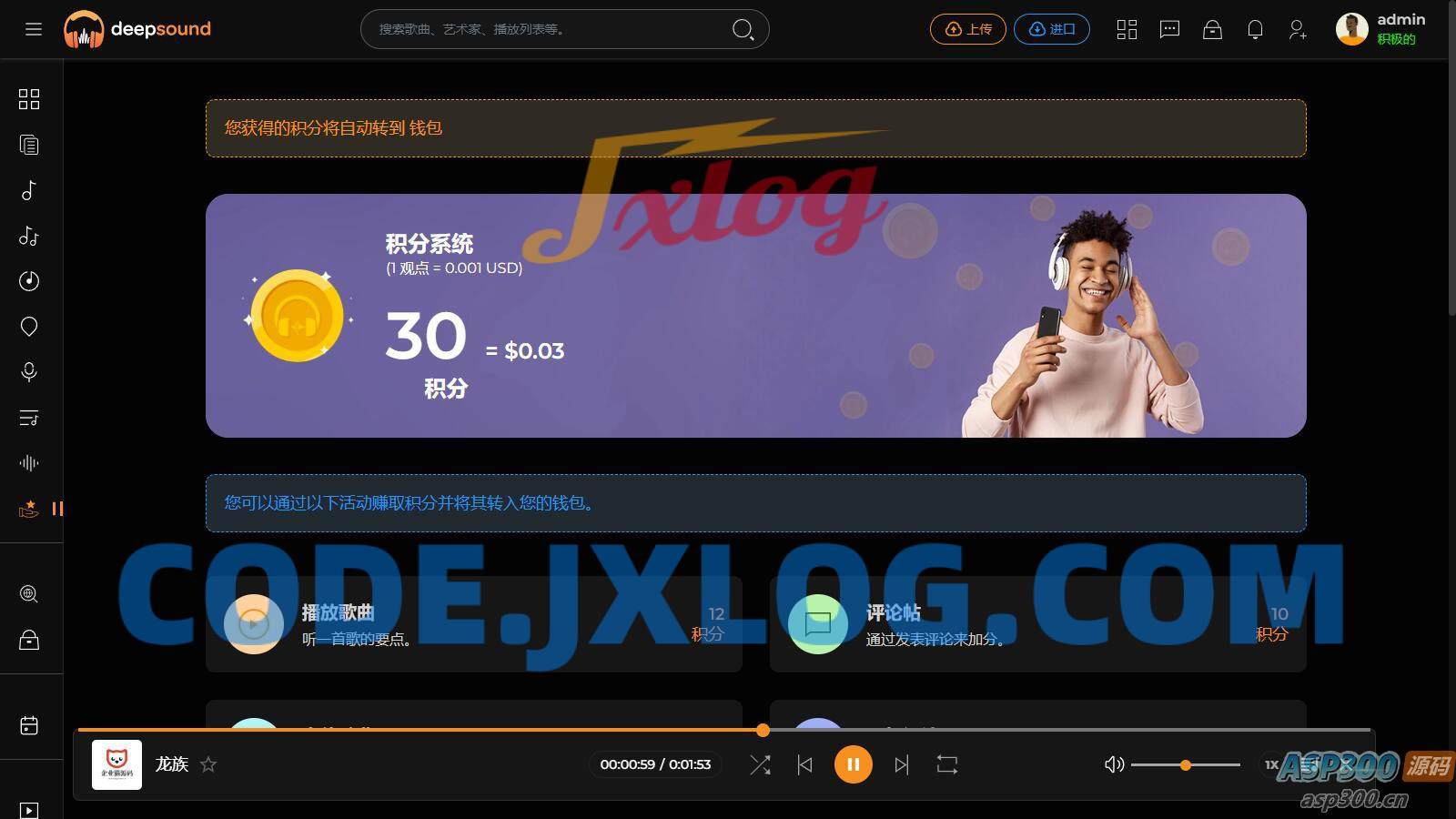Adjust the volume slider in the player

click(1185, 765)
